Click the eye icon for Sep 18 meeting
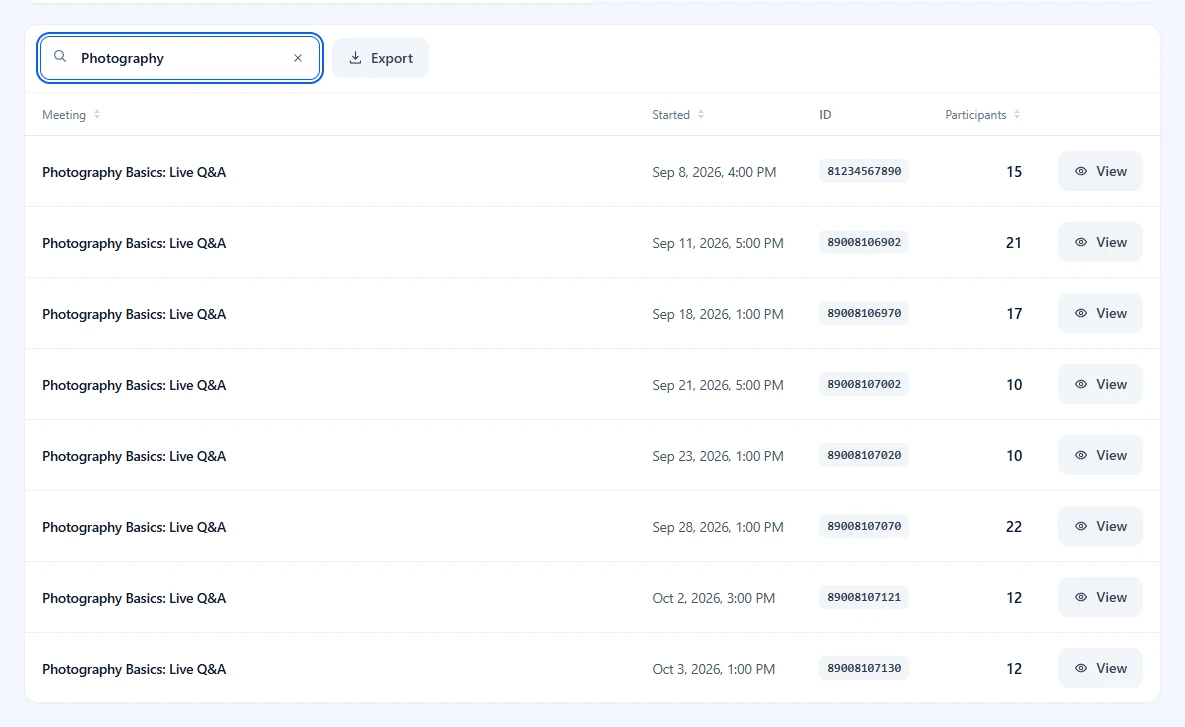Viewport: 1185px width, 727px height. point(1081,314)
